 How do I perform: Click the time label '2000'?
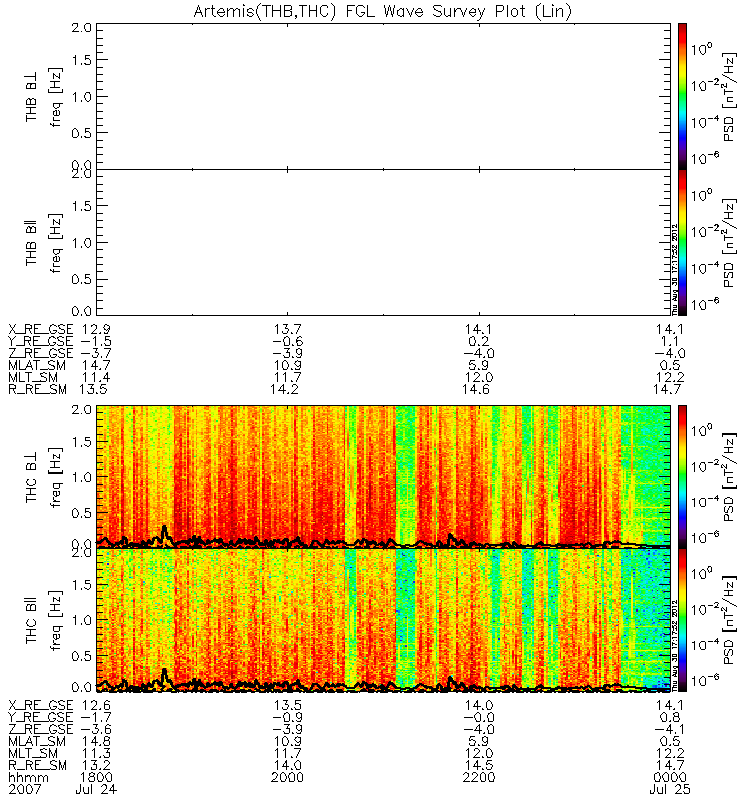pyautogui.click(x=288, y=778)
